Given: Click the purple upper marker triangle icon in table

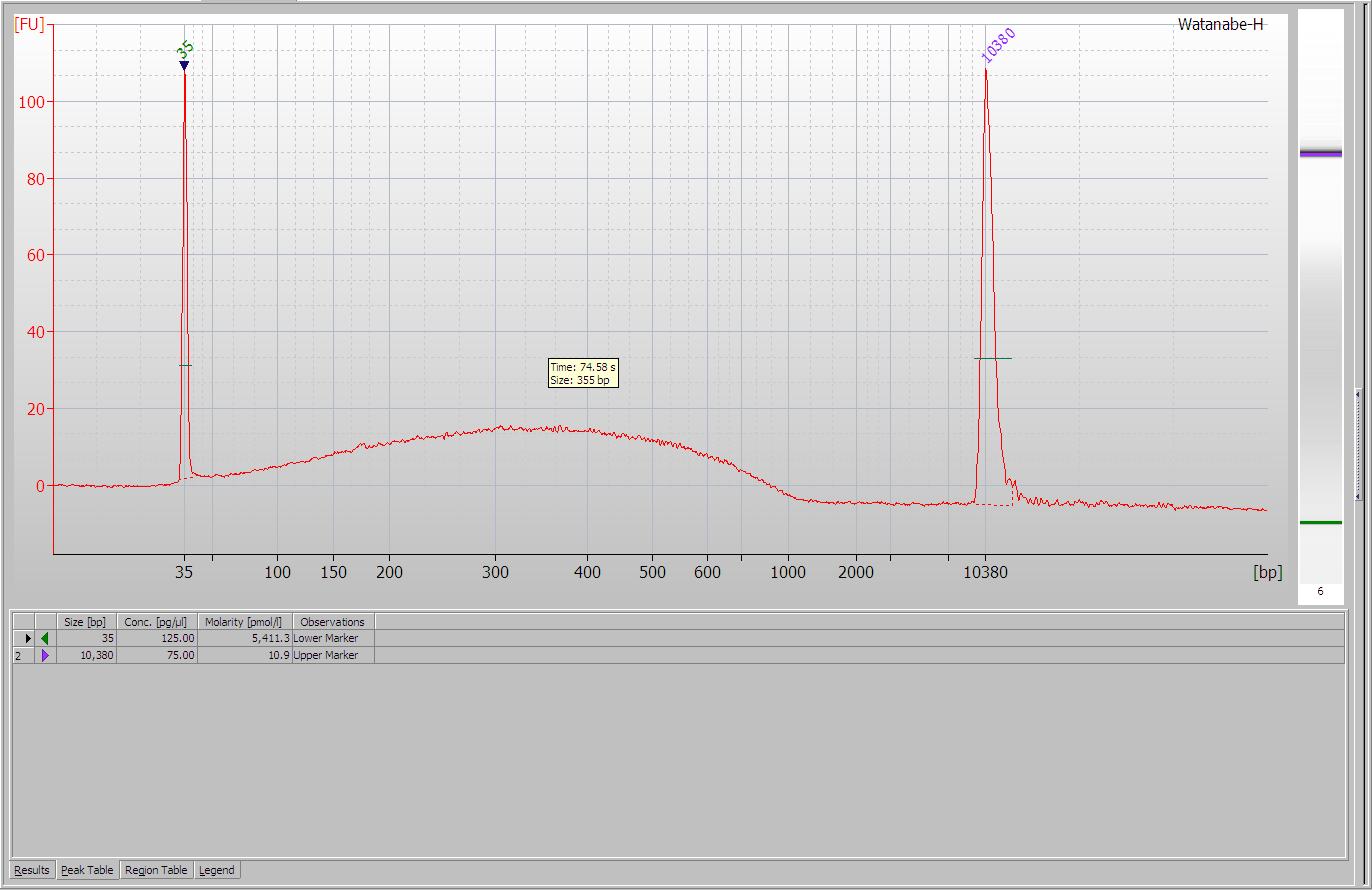Looking at the screenshot, I should 45,656.
